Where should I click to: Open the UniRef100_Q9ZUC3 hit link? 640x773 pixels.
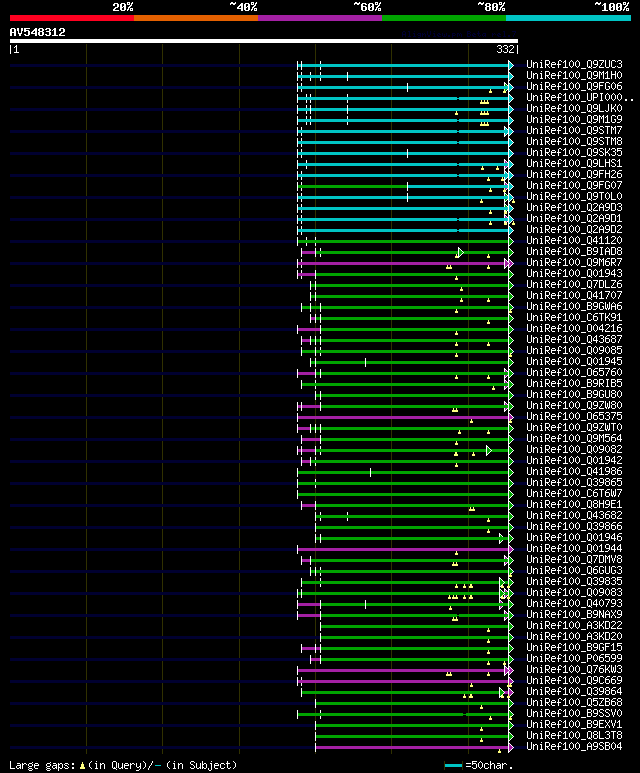574,65
